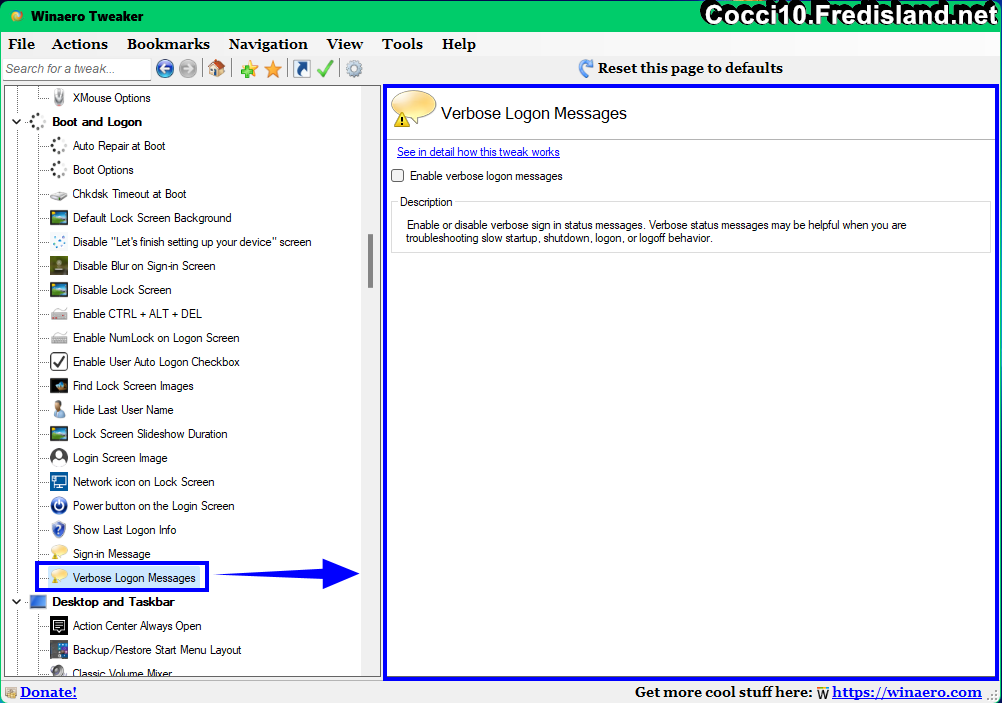Click the grey forward navigation arrow
This screenshot has width=1002, height=703.
(x=188, y=68)
